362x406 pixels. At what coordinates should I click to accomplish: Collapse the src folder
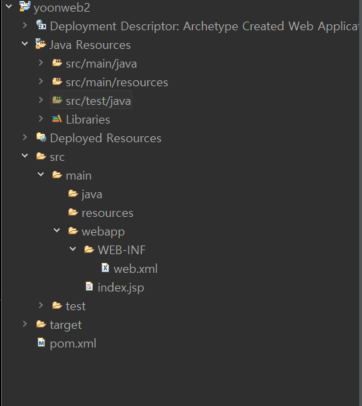tap(25, 156)
